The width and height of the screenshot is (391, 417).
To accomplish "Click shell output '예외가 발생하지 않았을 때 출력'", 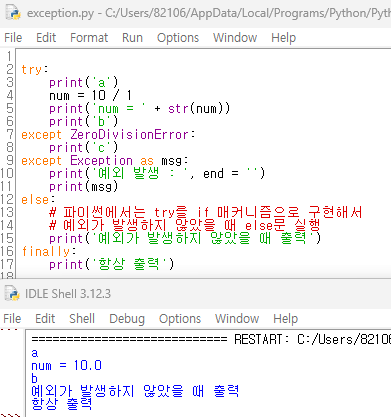I will tap(135, 391).
